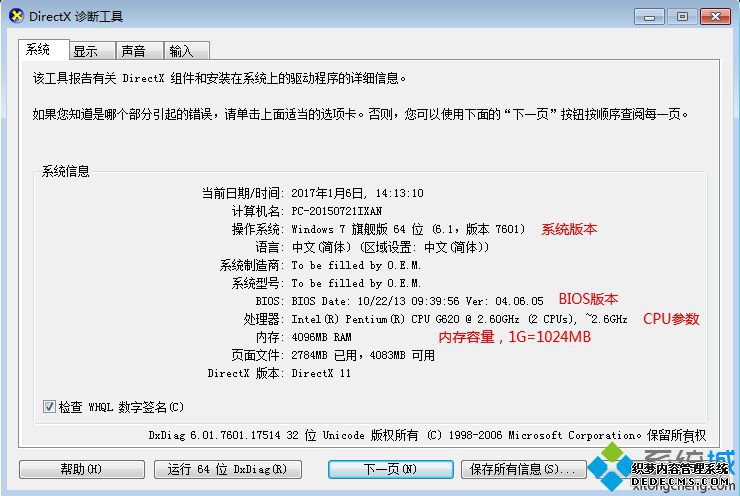Click the language value 中文(简体)
Viewport: 740px width, 496px height.
pos(390,247)
